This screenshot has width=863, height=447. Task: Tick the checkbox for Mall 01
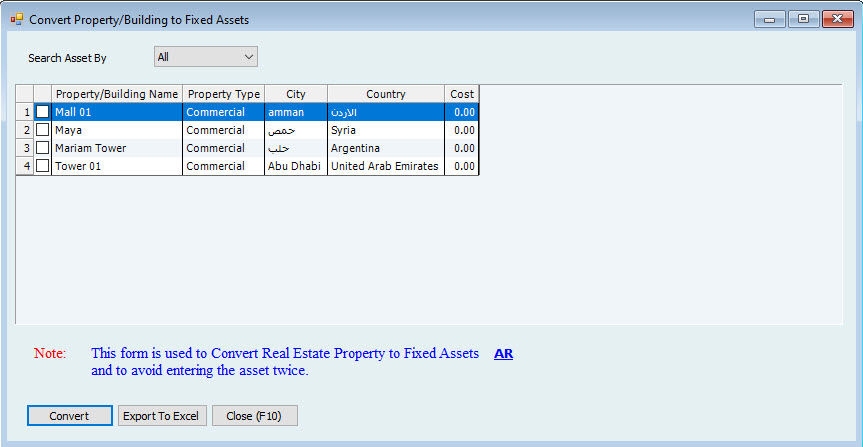point(42,112)
